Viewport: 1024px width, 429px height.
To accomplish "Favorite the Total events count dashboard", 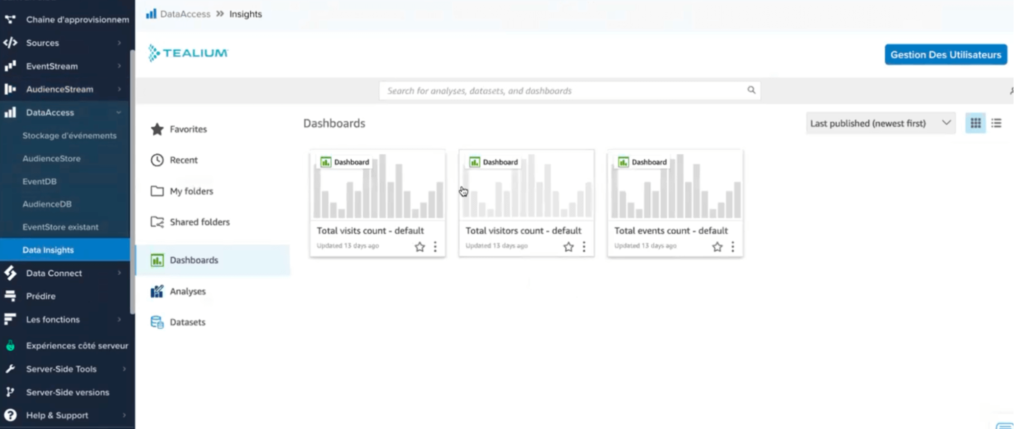I will [718, 247].
